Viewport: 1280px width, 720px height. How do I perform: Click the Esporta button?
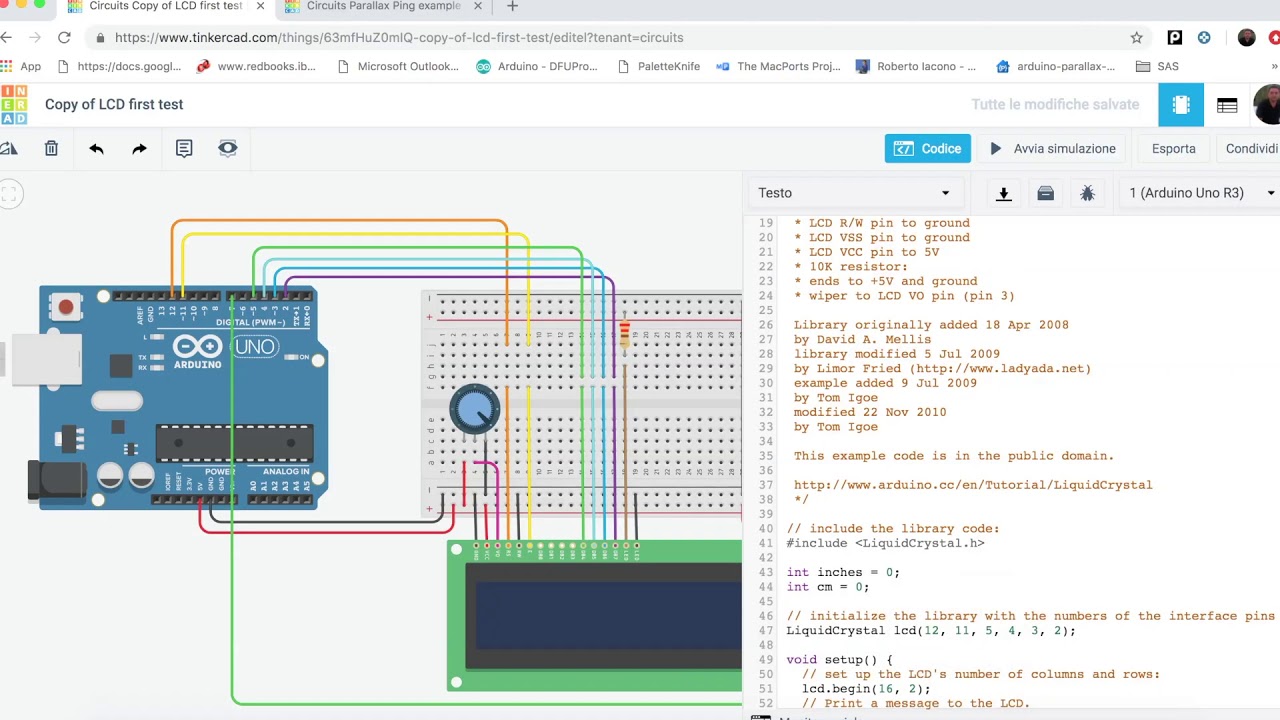click(1173, 148)
